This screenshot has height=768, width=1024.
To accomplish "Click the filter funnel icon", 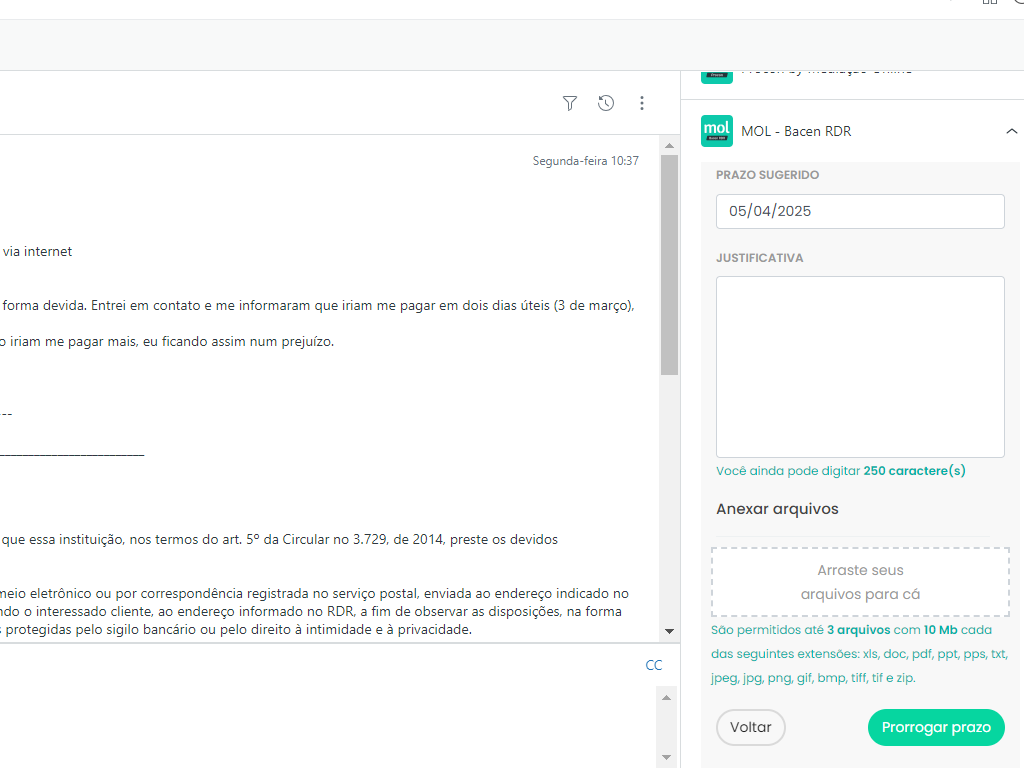I will point(570,103).
